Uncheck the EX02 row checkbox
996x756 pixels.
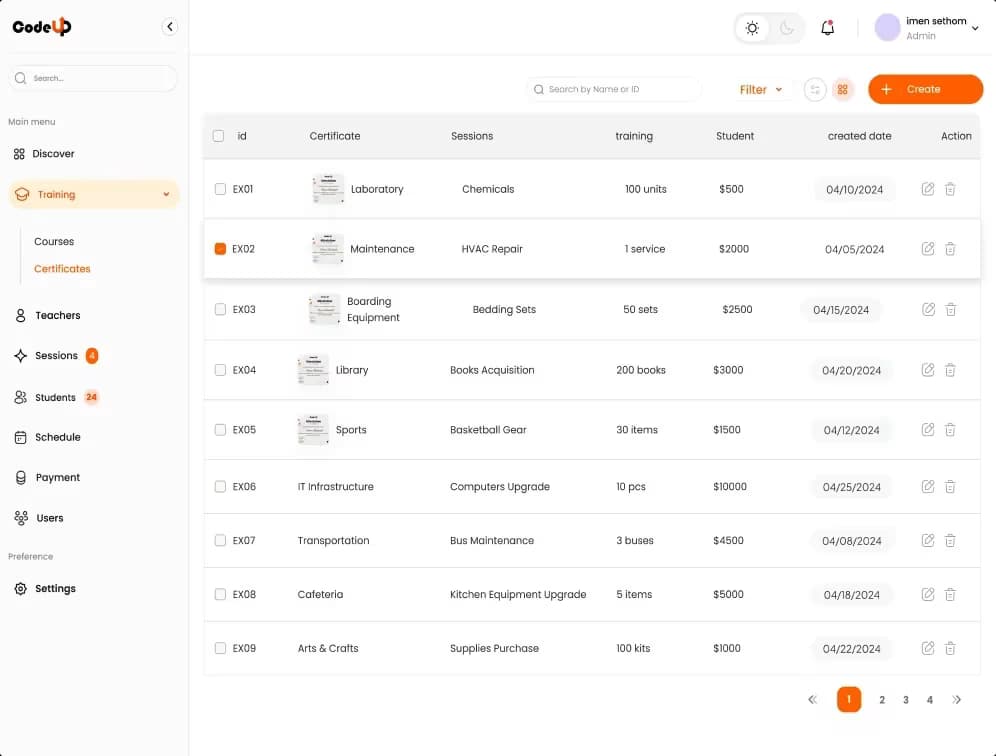(220, 249)
